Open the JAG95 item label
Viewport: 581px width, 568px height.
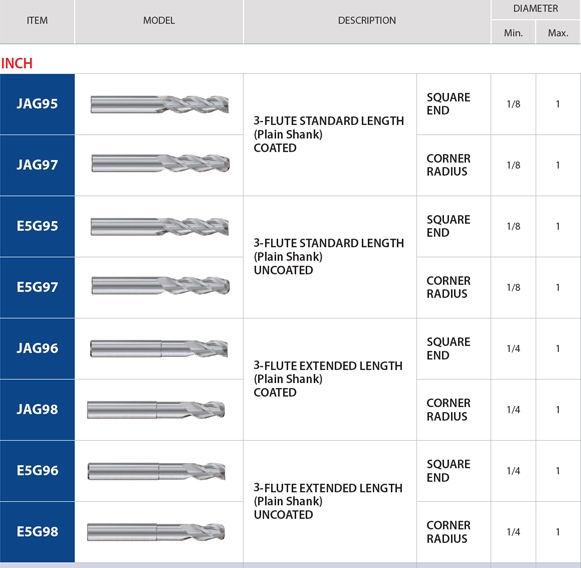coord(37,104)
